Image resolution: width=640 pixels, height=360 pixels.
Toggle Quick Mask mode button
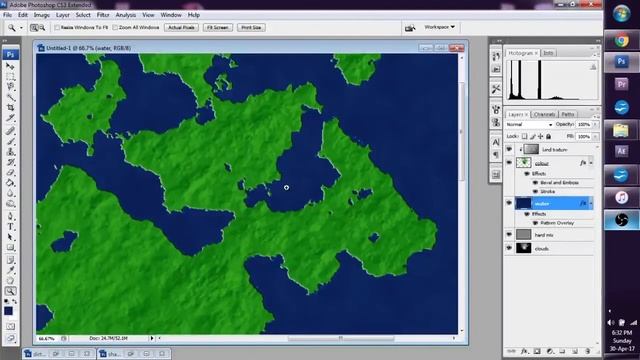pyautogui.click(x=10, y=327)
